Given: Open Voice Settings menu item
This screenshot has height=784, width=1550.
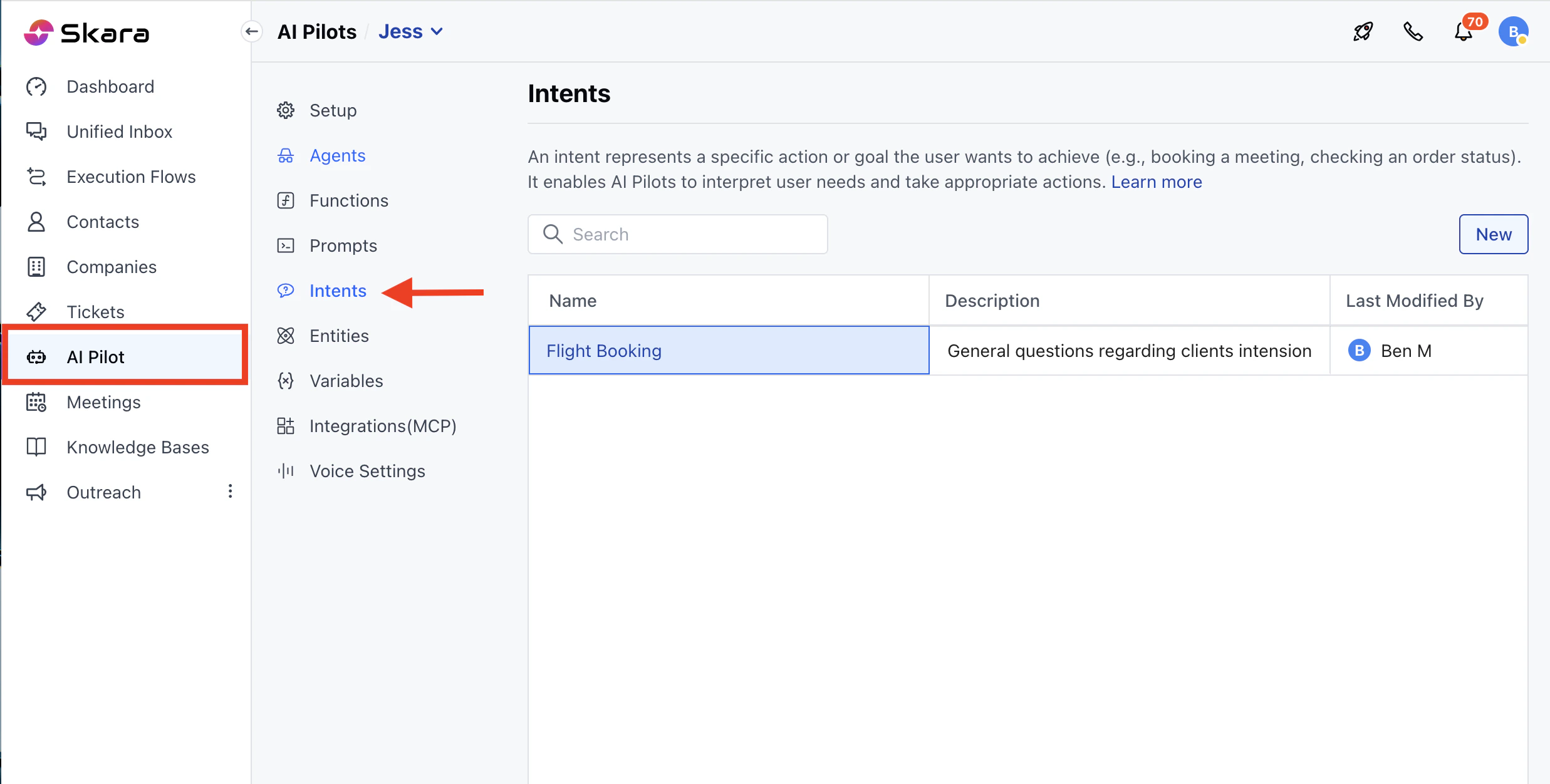Looking at the screenshot, I should click(x=367, y=471).
